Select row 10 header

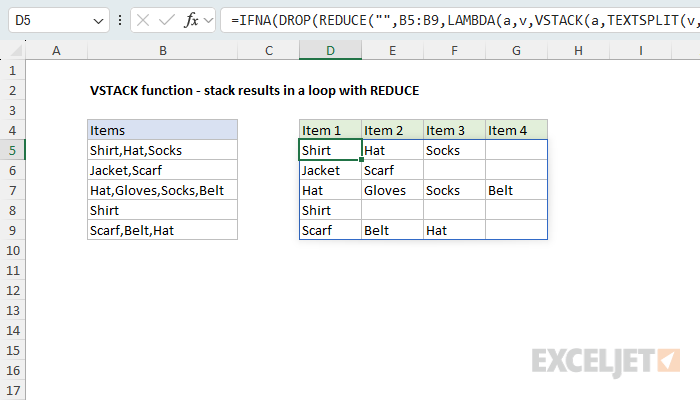click(x=12, y=250)
